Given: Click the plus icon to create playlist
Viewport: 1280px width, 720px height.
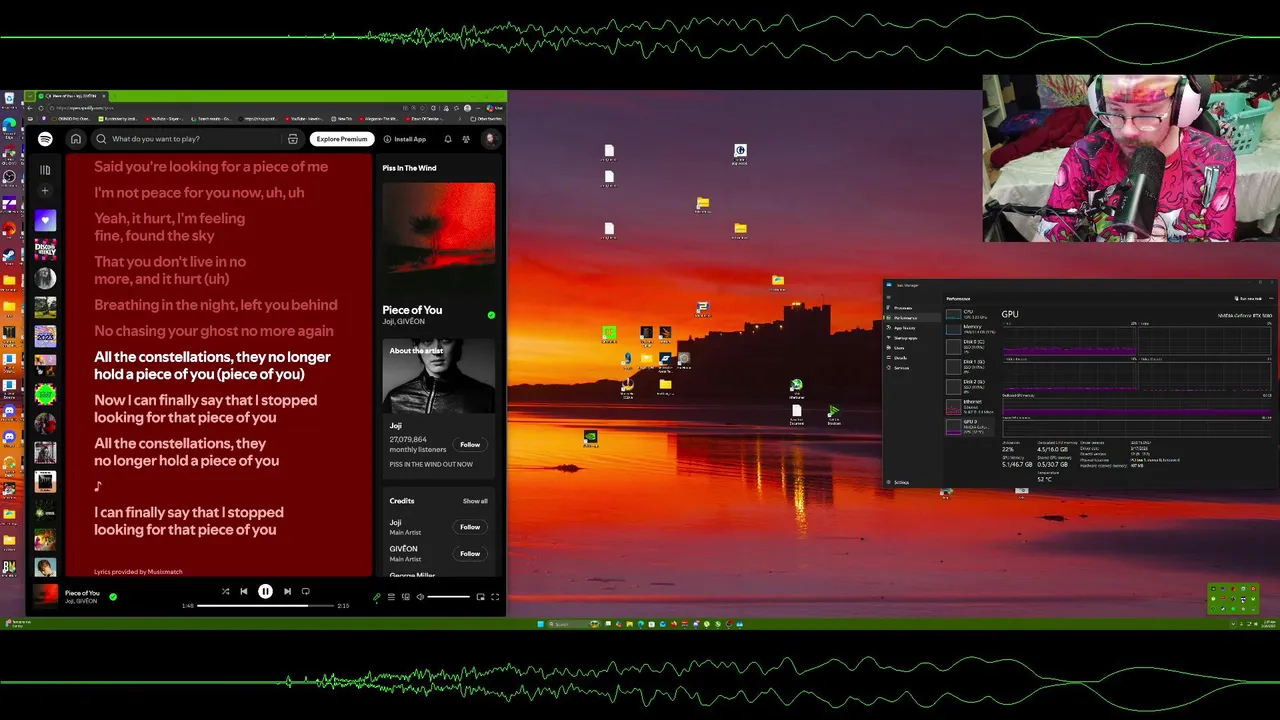Looking at the screenshot, I should [45, 191].
